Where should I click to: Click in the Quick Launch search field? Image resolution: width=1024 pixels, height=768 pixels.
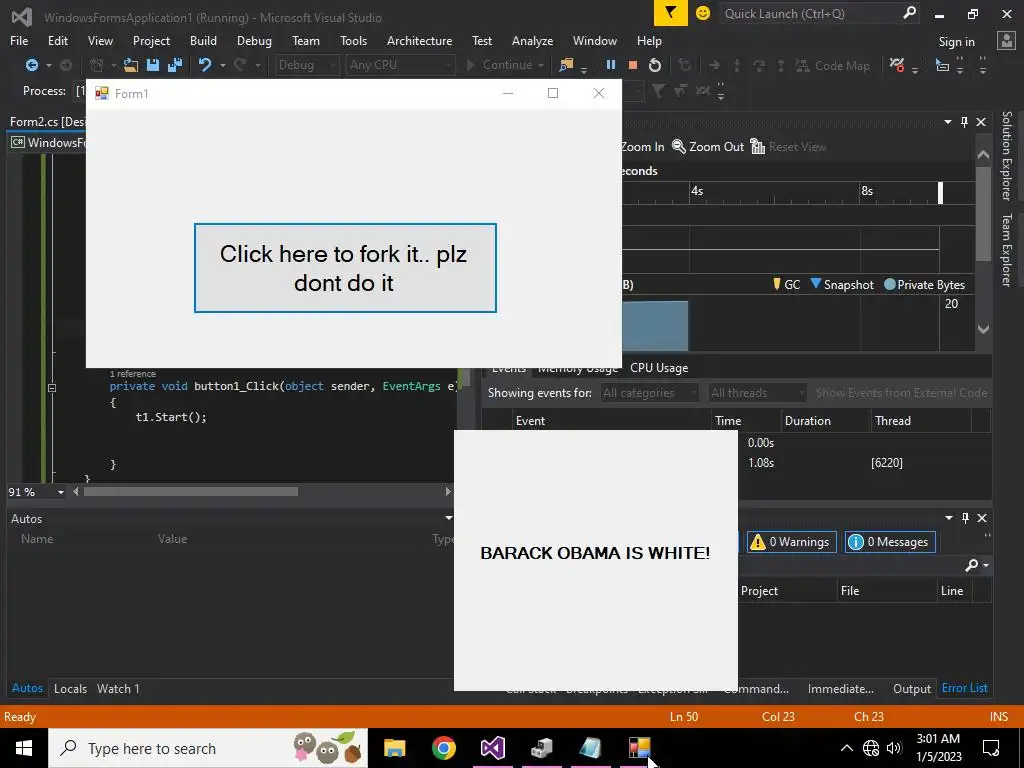pyautogui.click(x=810, y=13)
